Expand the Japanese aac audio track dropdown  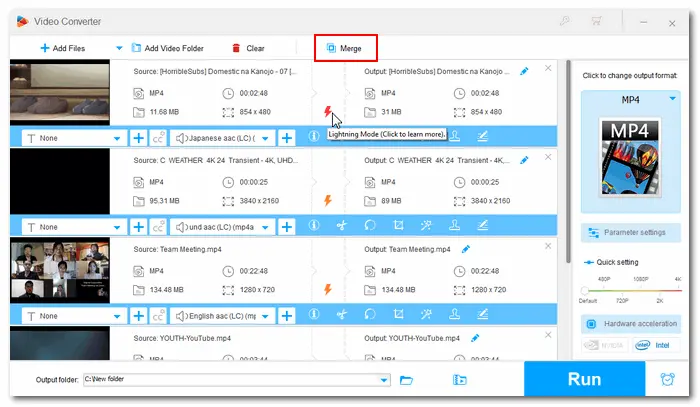point(266,138)
